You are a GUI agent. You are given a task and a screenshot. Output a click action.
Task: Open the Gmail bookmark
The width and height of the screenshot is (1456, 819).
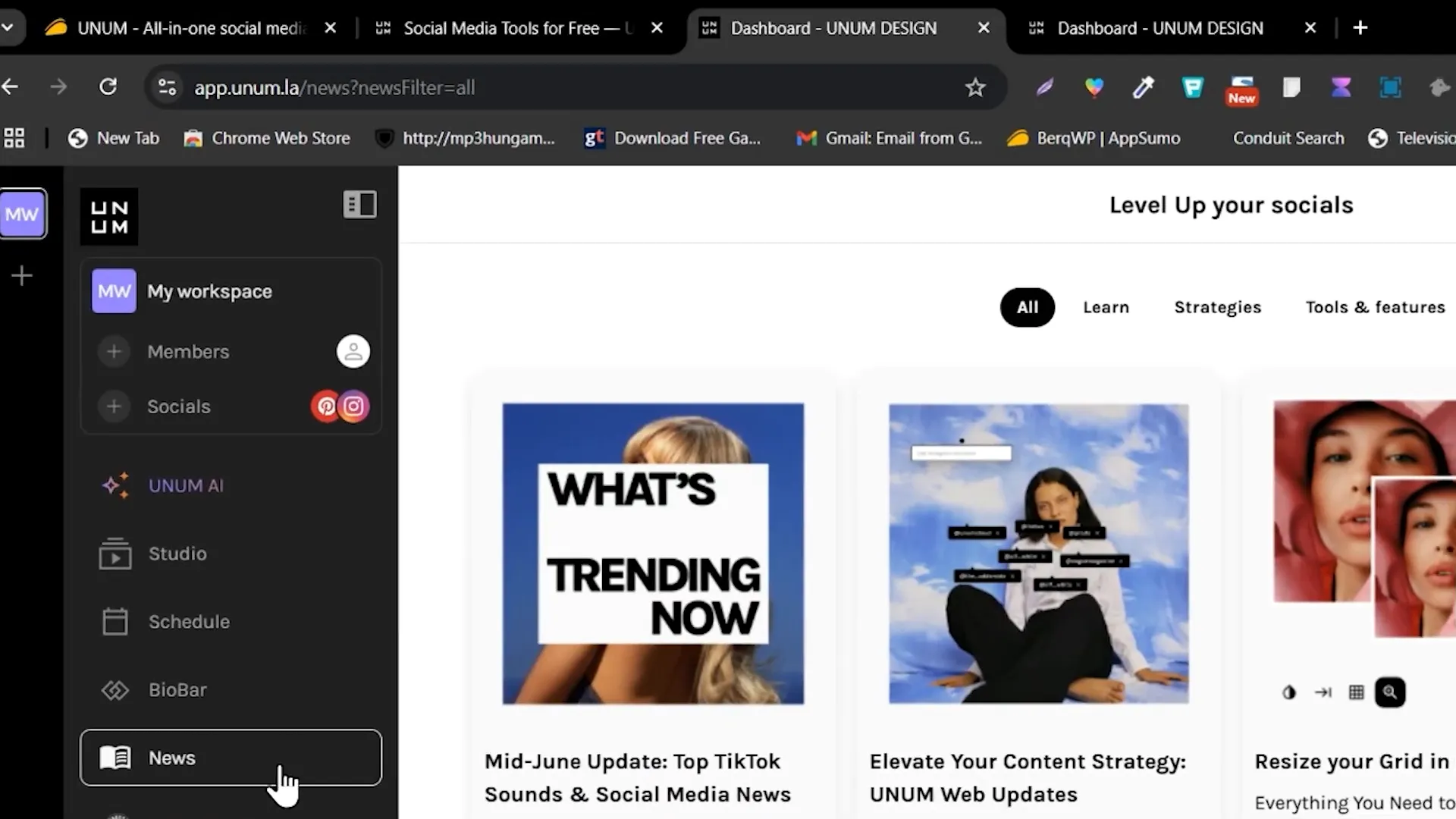889,138
